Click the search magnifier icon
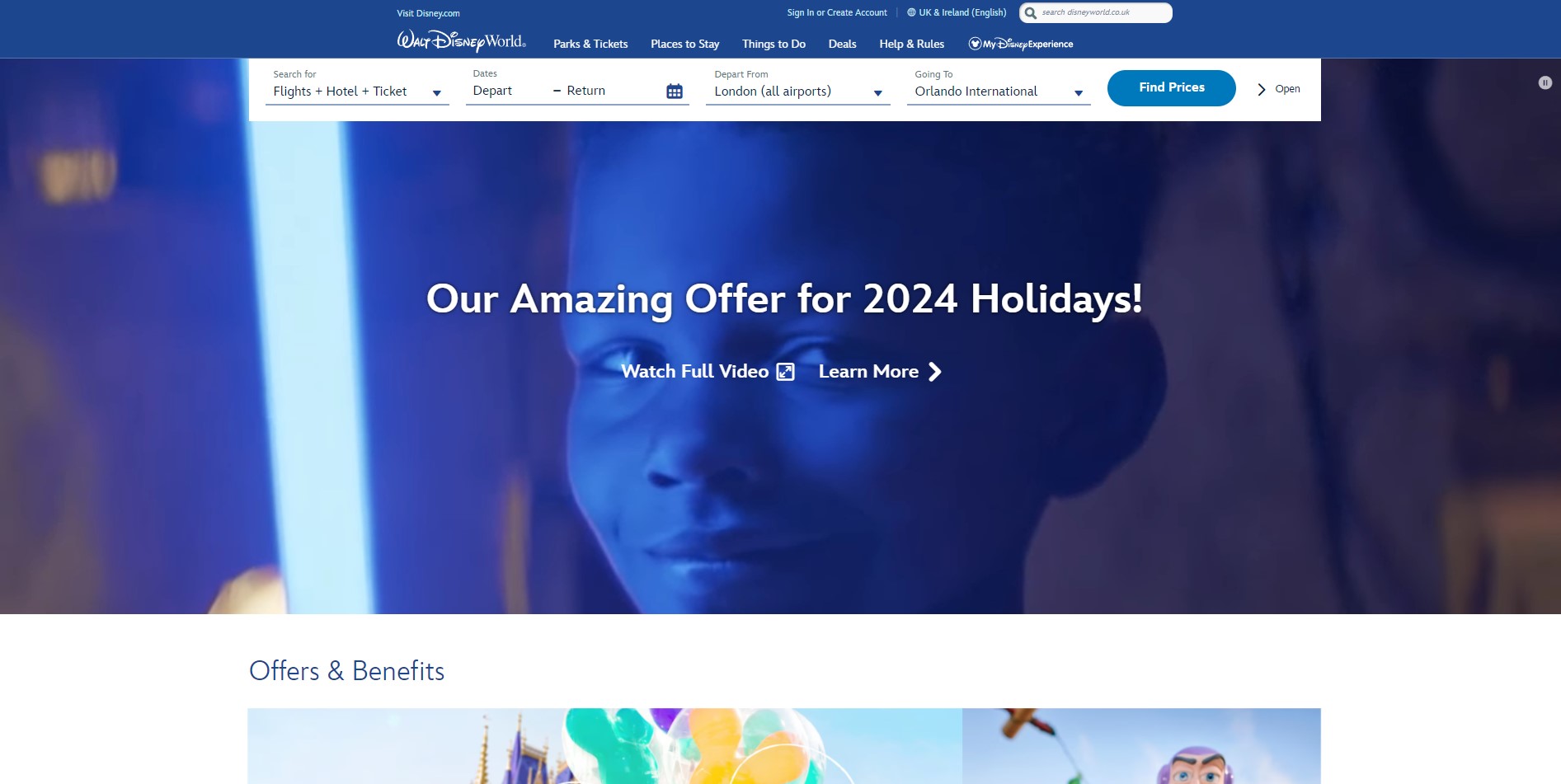Viewport: 1561px width, 784px height. tap(1030, 13)
